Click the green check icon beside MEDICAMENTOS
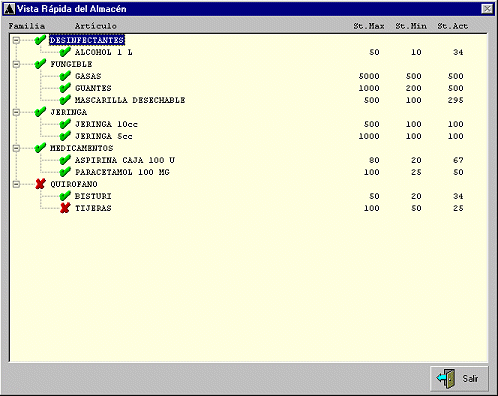Image resolution: width=498 pixels, height=396 pixels. (40, 148)
